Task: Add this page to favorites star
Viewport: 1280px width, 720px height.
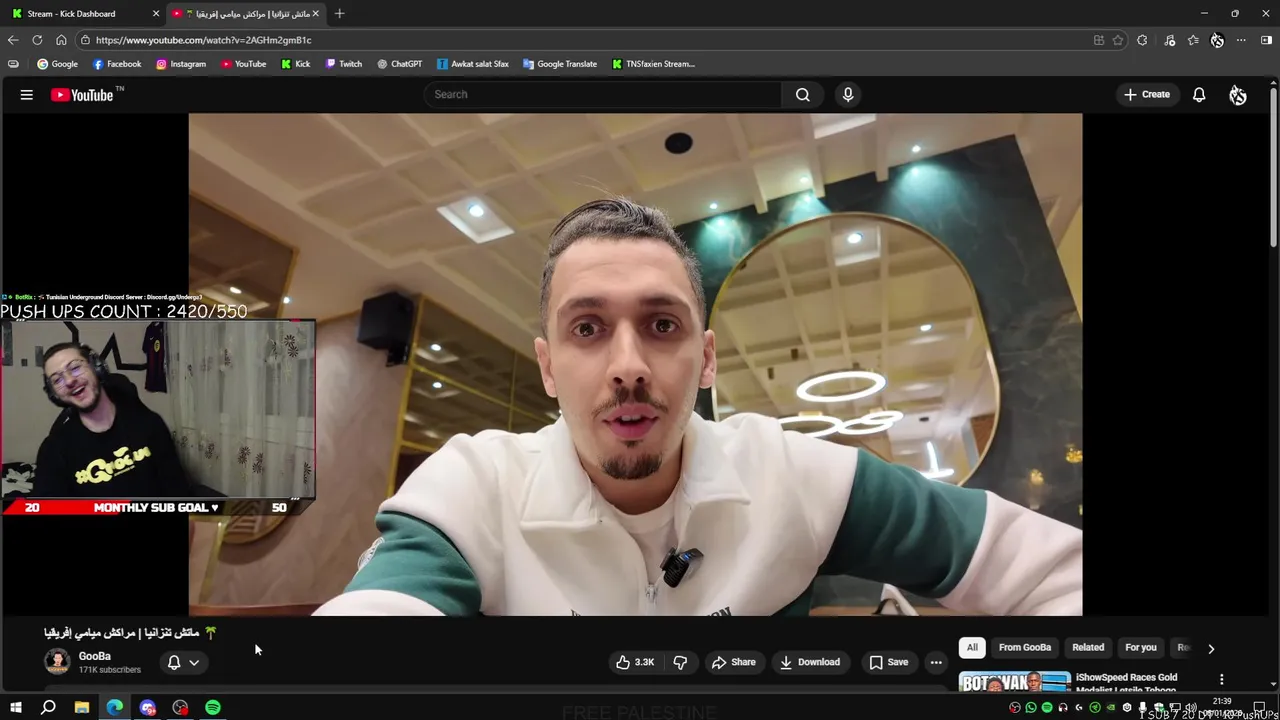Action: coord(1118,40)
